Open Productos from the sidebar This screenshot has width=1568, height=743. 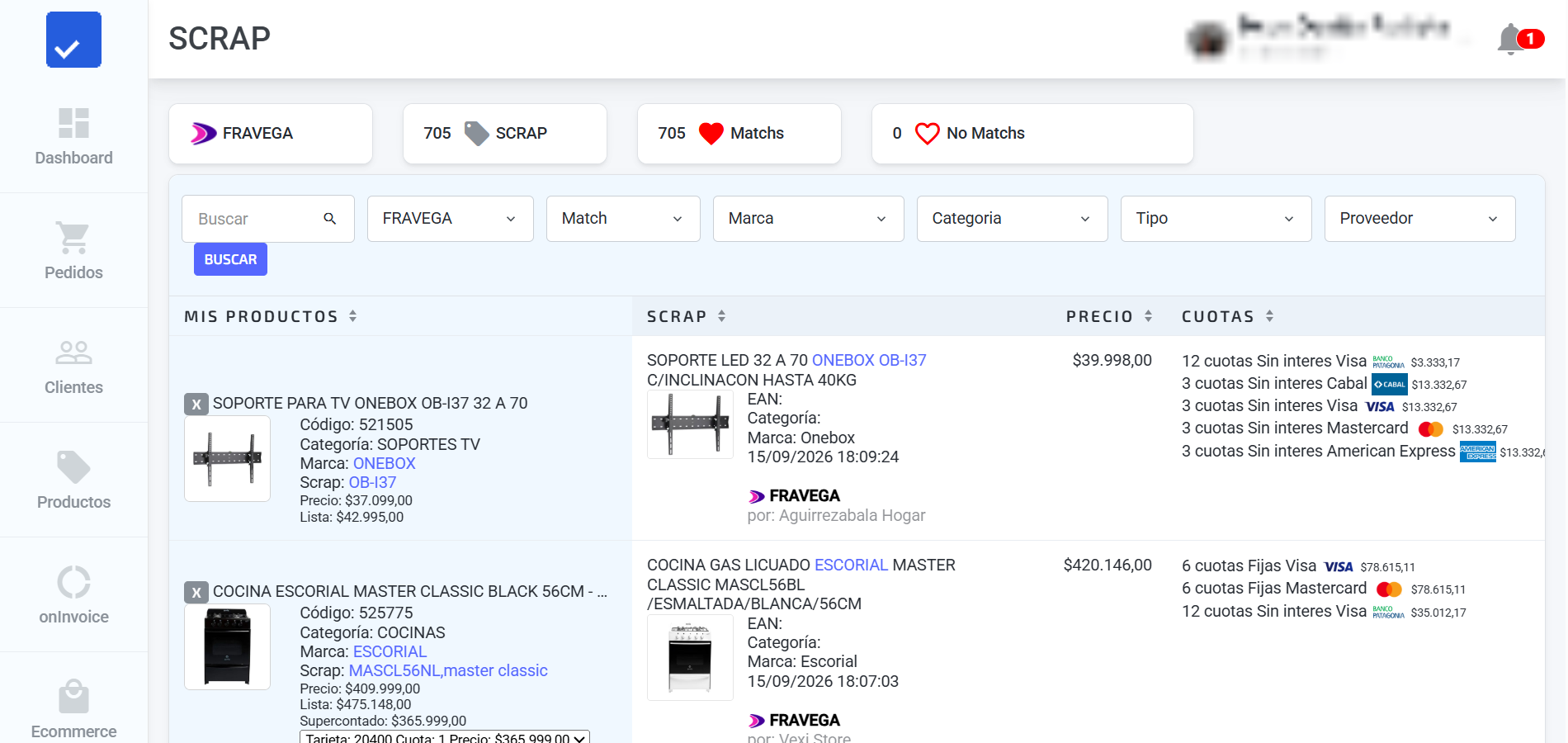[73, 480]
